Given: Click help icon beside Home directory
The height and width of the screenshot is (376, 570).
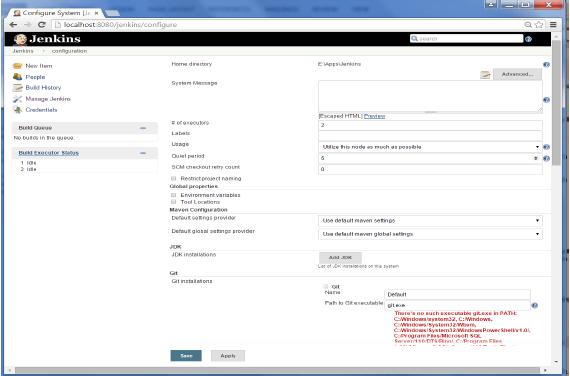Looking at the screenshot, I should pos(546,65).
